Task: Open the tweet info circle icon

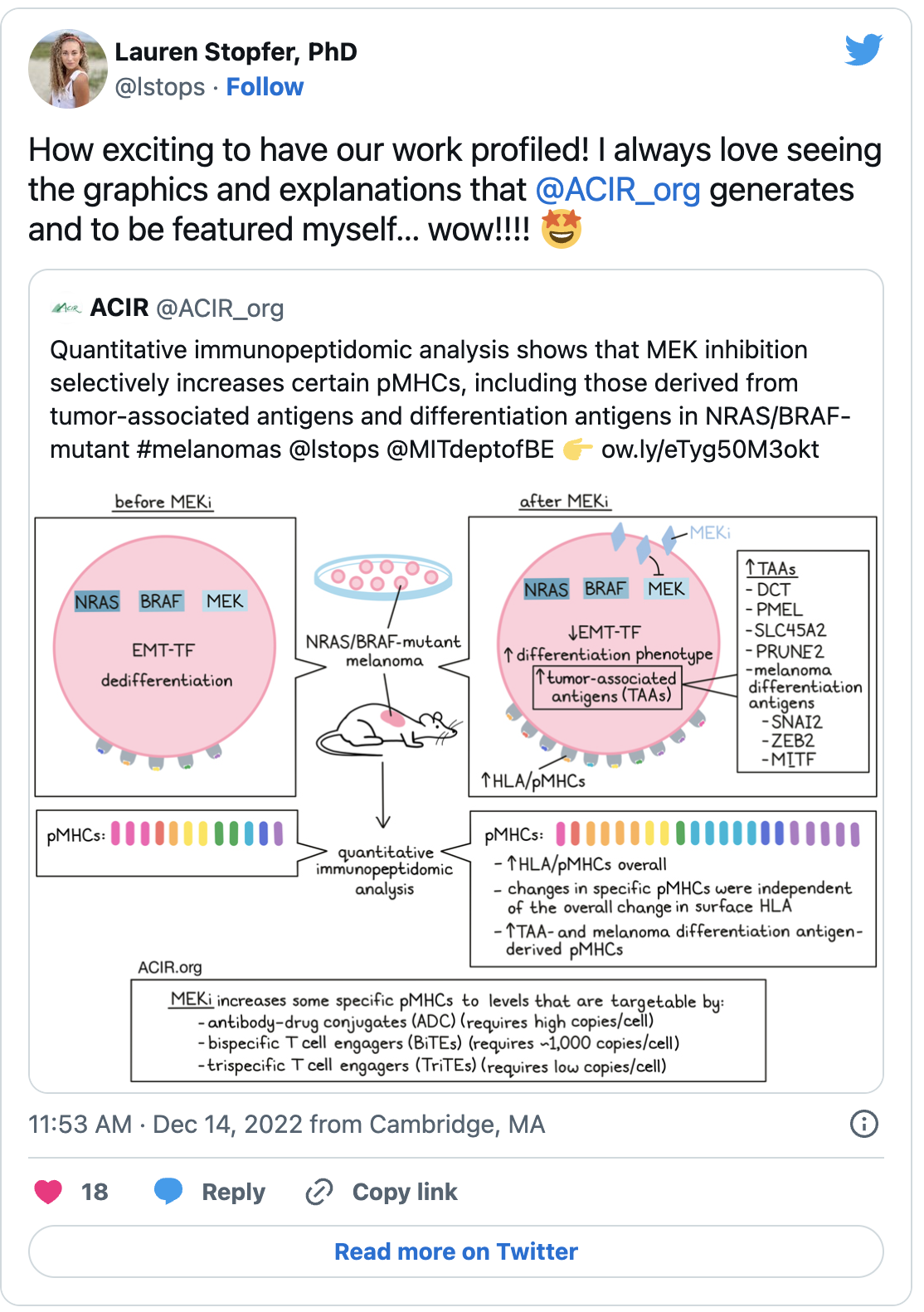Action: (x=864, y=1124)
